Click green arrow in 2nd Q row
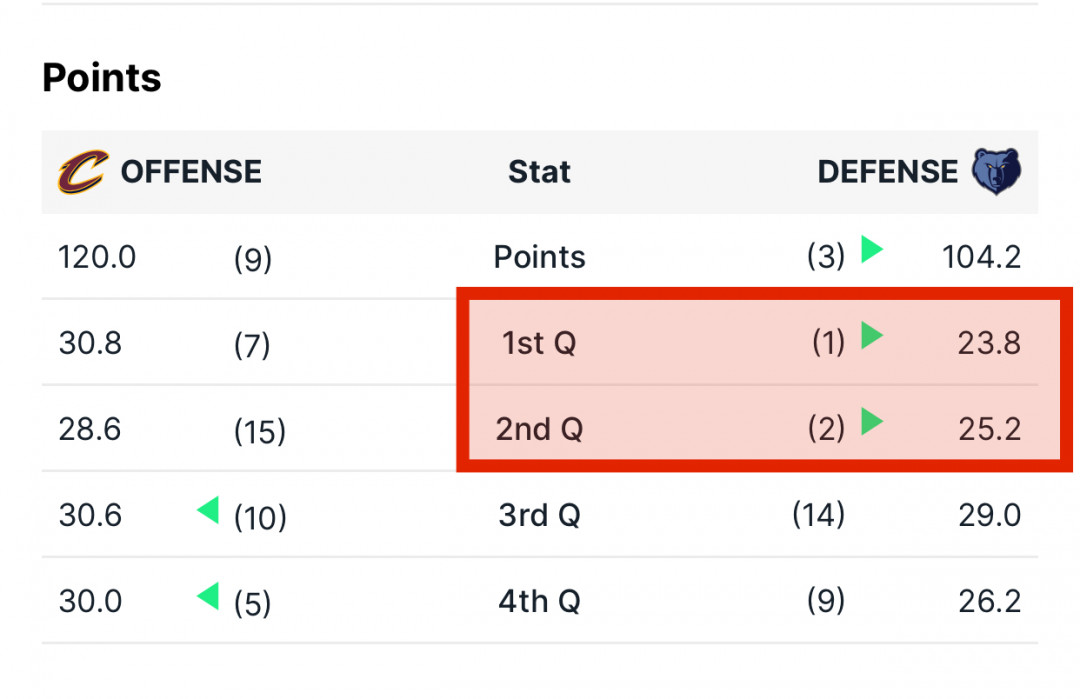 point(872,421)
